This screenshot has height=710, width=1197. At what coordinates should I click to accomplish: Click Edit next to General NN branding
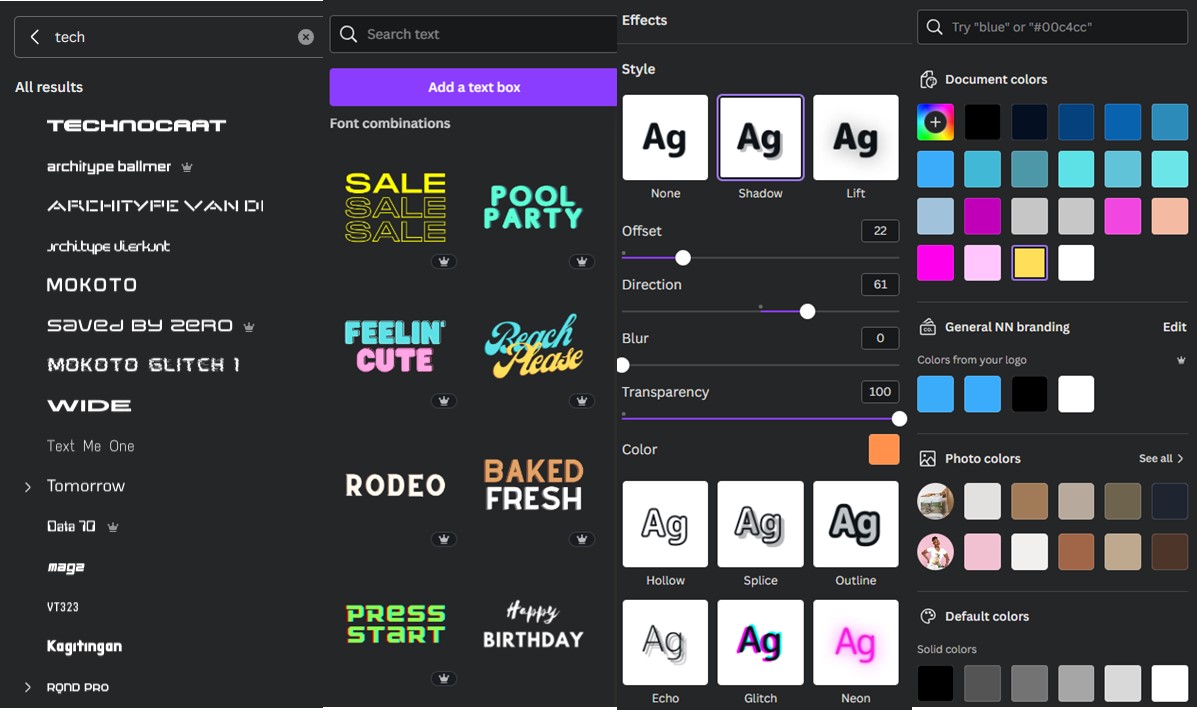pos(1174,327)
